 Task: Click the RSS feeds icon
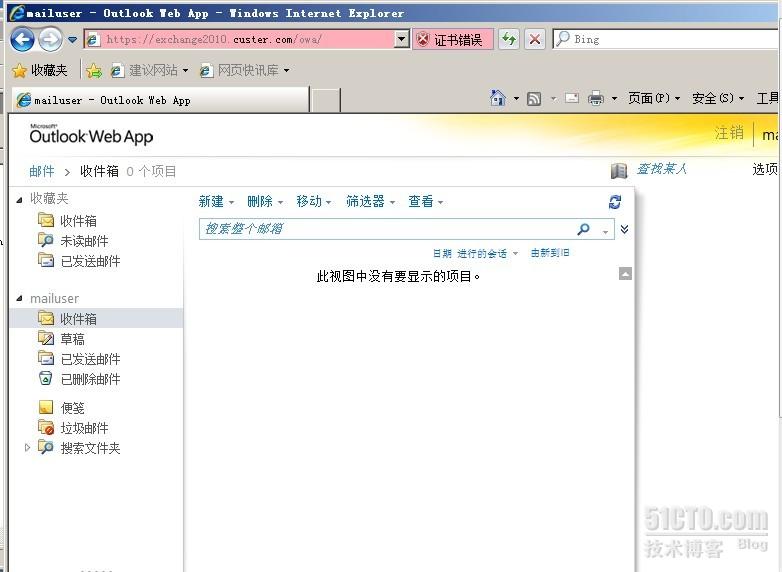(x=534, y=98)
